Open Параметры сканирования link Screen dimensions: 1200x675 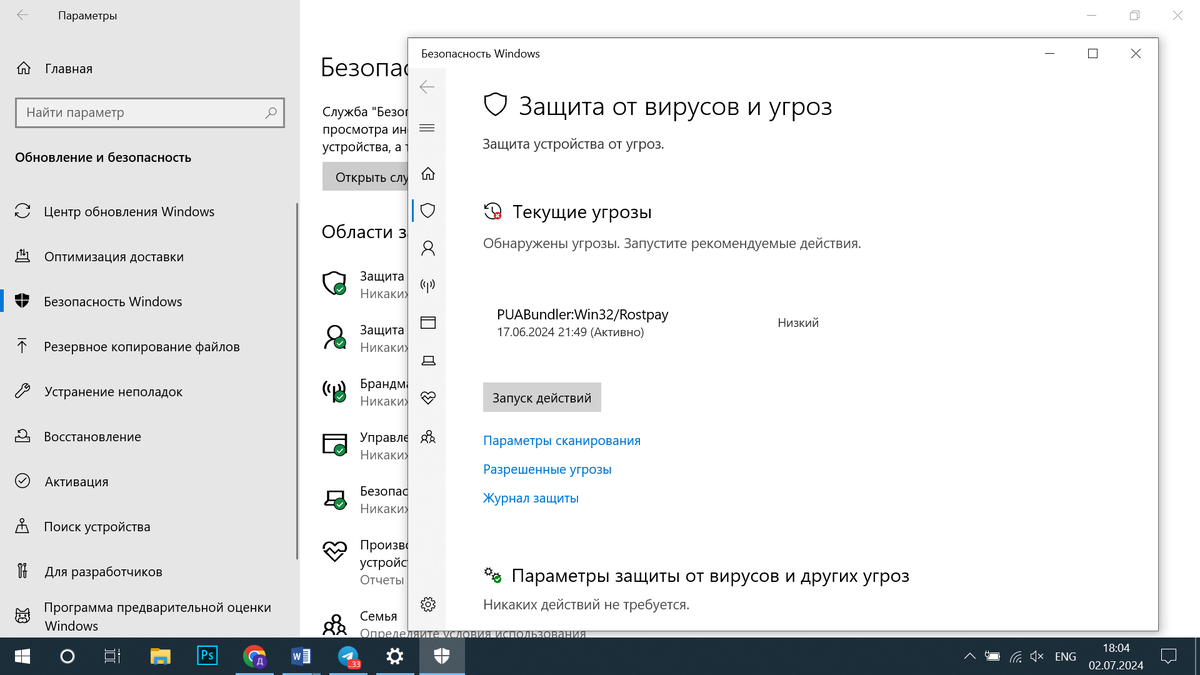click(x=562, y=440)
